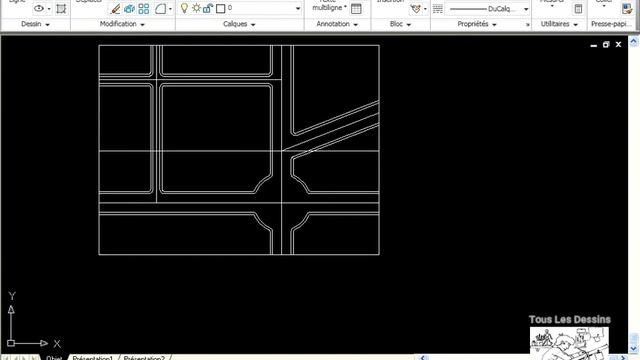
Task: Select the region/boundary square icon in Dessin panel
Action: pos(61,9)
